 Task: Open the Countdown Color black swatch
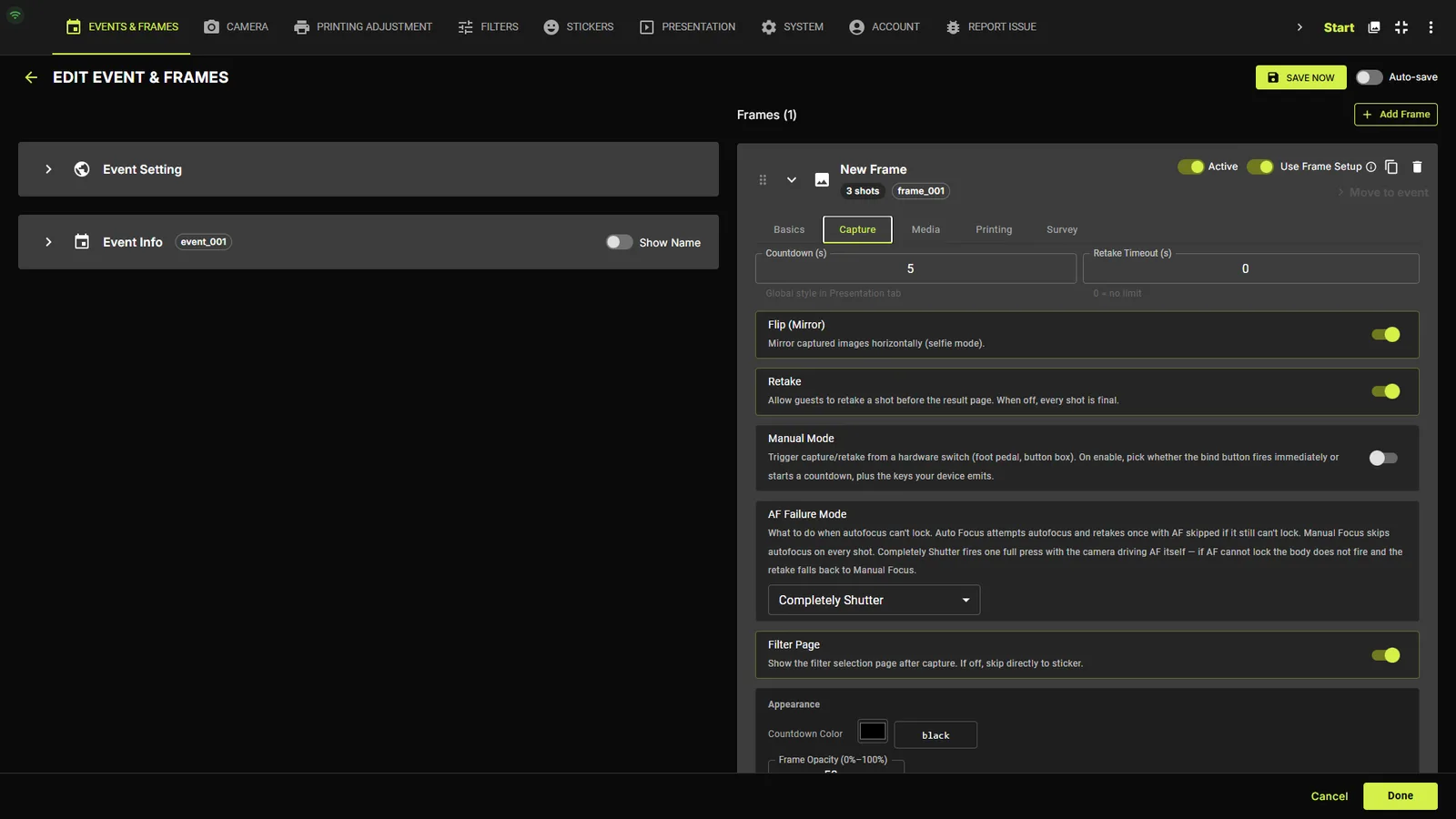873,732
